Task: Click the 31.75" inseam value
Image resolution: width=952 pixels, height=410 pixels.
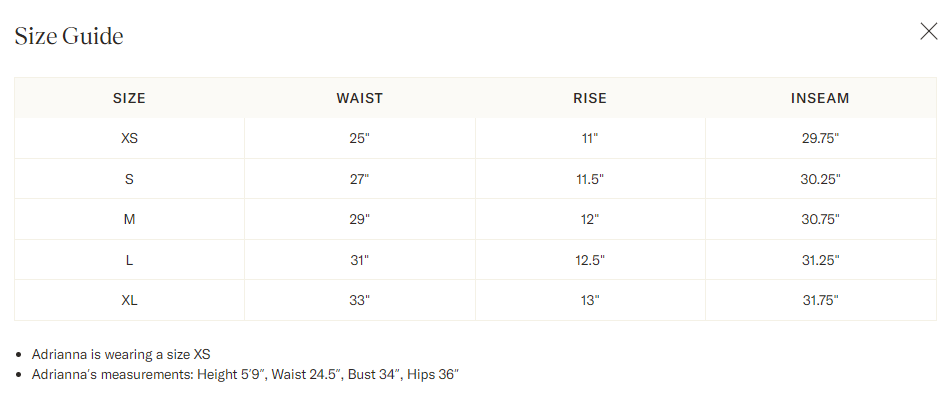Action: [x=820, y=300]
